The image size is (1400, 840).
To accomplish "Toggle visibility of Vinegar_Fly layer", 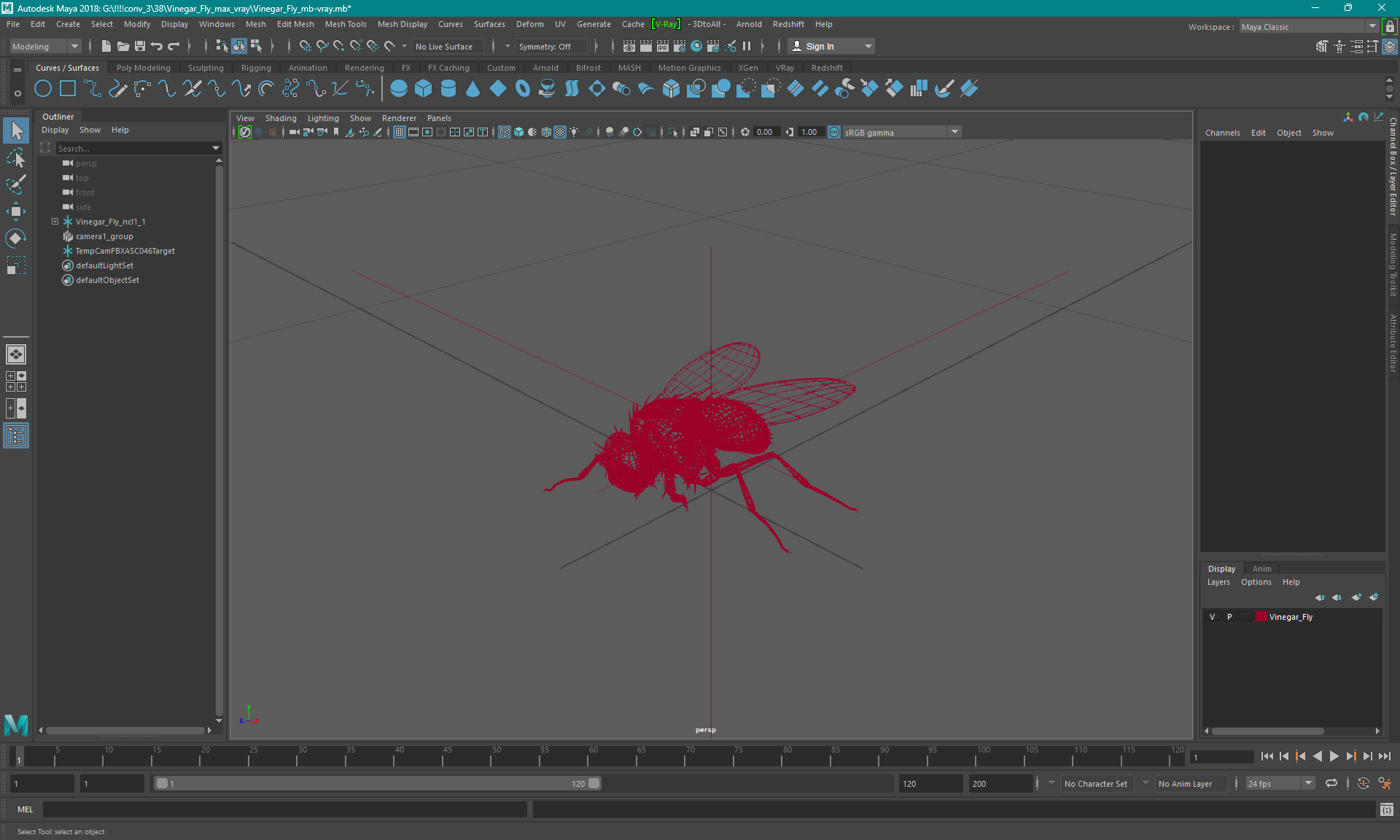I will point(1212,616).
